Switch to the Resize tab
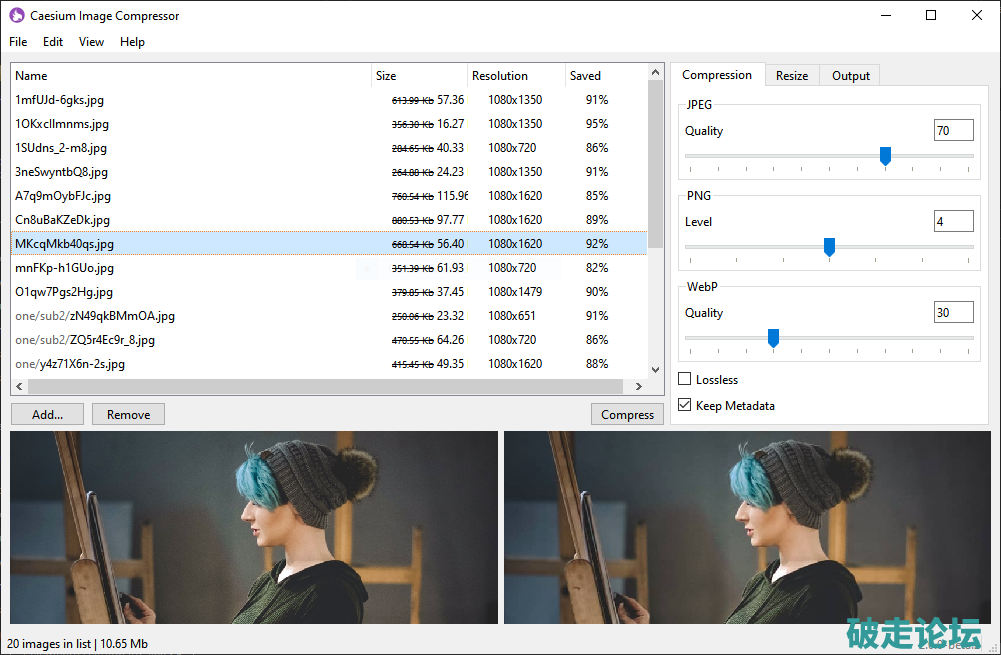Screen dimensions: 1001x655 (792, 76)
